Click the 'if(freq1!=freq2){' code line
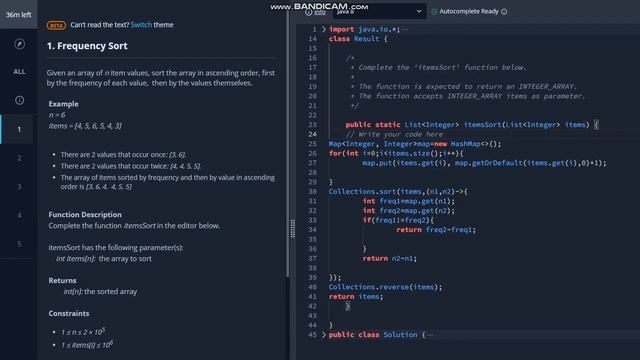This screenshot has height=360, width=640. pos(398,220)
